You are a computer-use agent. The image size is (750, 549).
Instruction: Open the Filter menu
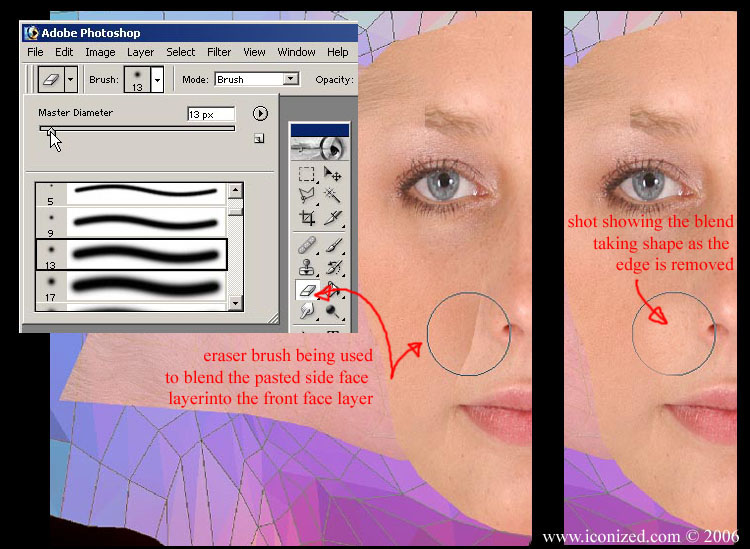click(x=219, y=52)
